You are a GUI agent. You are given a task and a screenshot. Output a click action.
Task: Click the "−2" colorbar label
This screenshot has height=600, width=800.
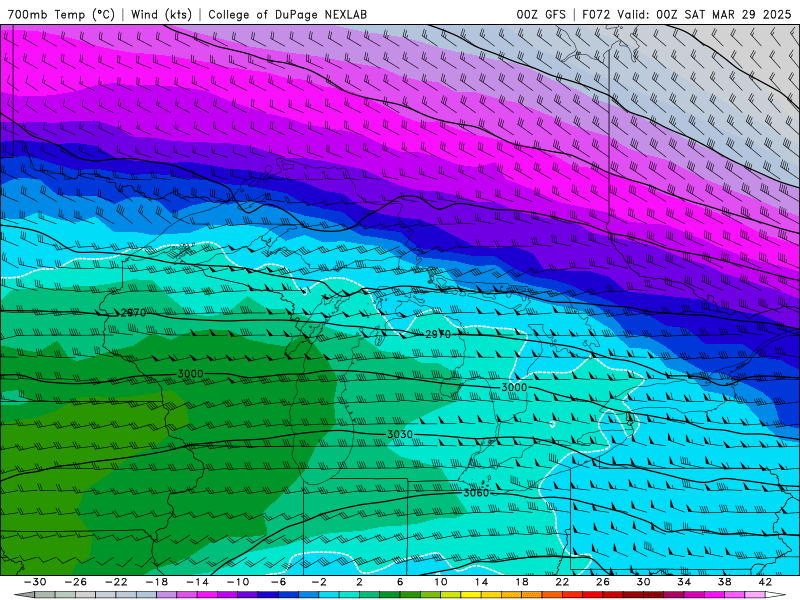coord(319,582)
